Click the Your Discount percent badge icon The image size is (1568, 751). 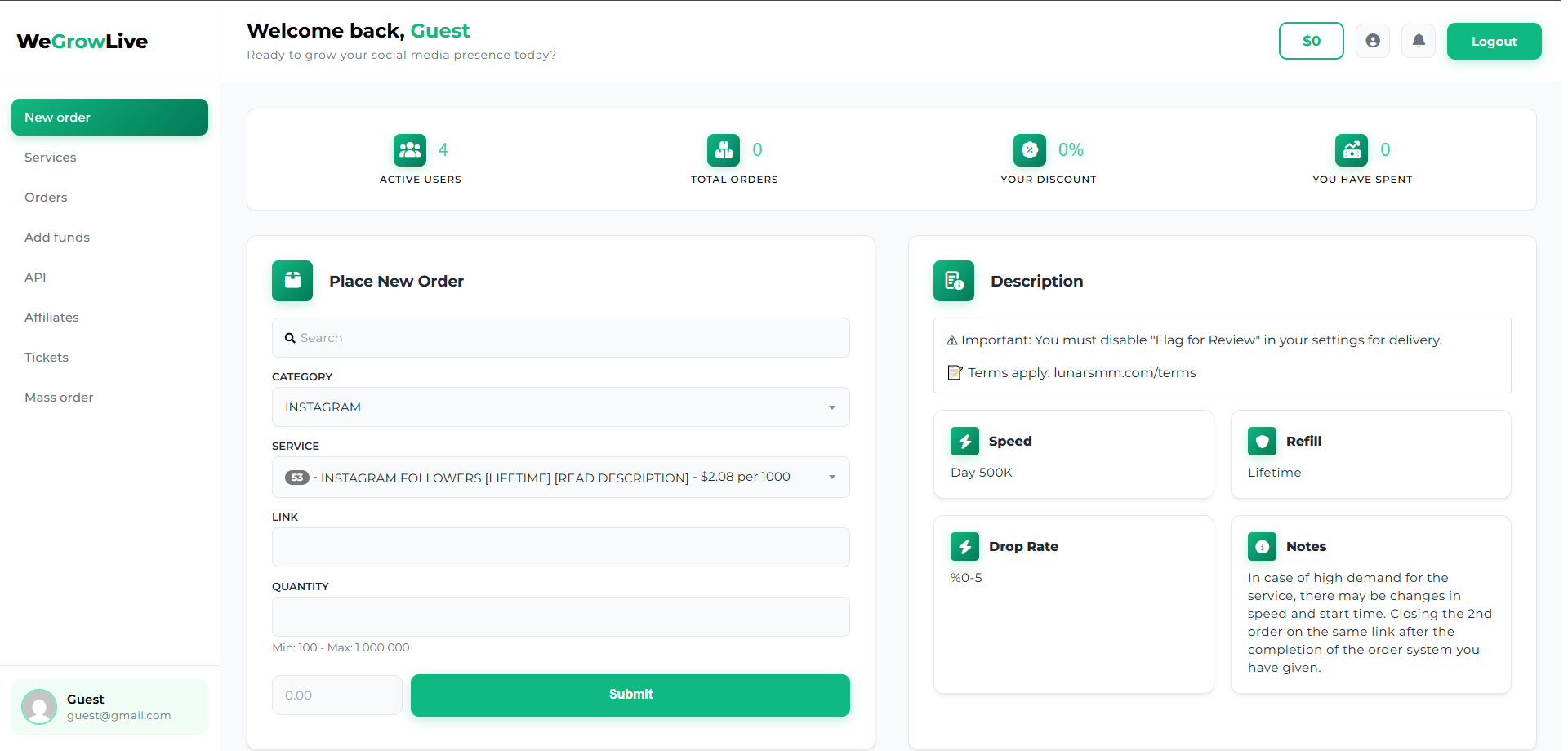1029,150
